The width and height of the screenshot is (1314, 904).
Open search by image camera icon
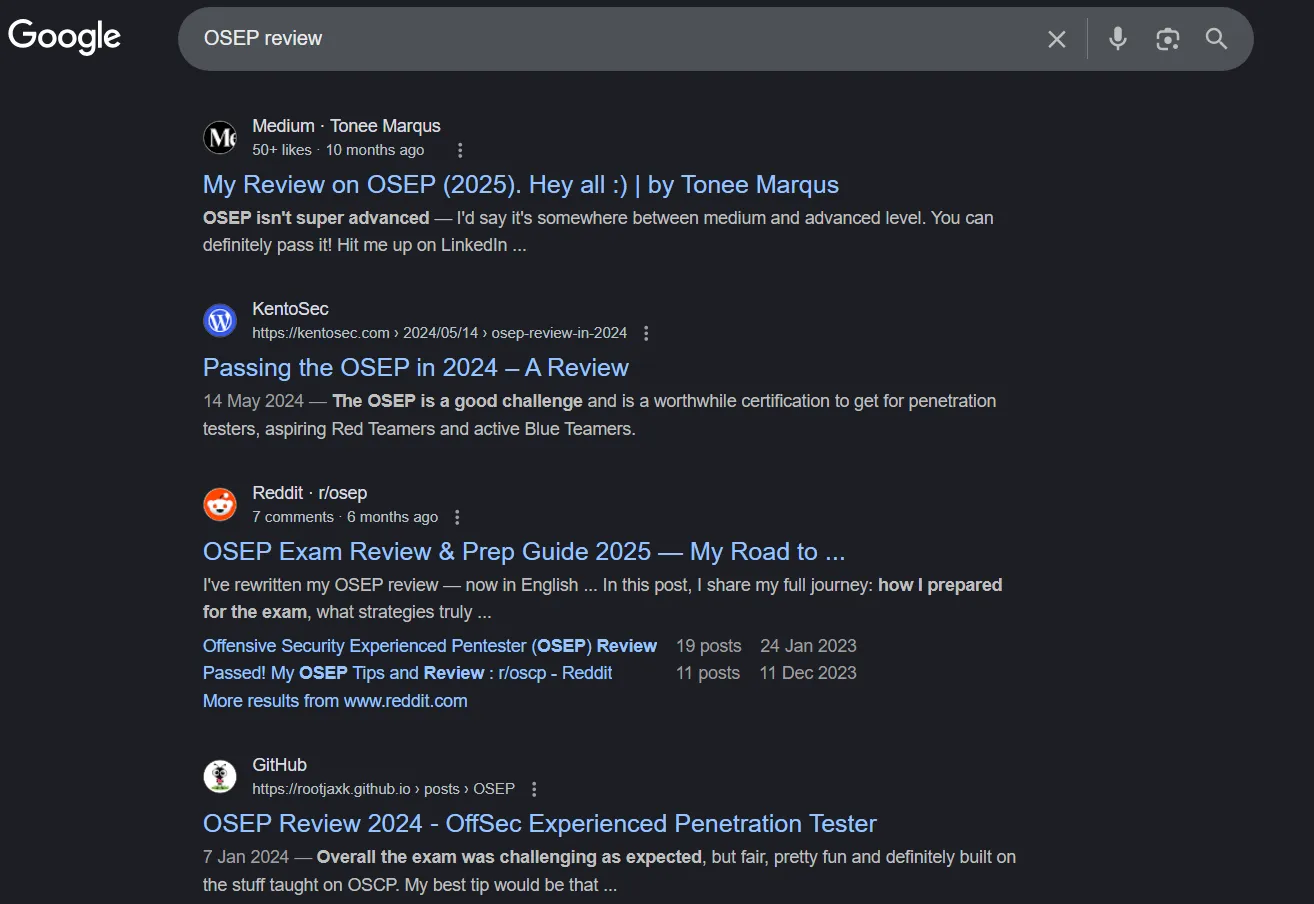[1167, 39]
